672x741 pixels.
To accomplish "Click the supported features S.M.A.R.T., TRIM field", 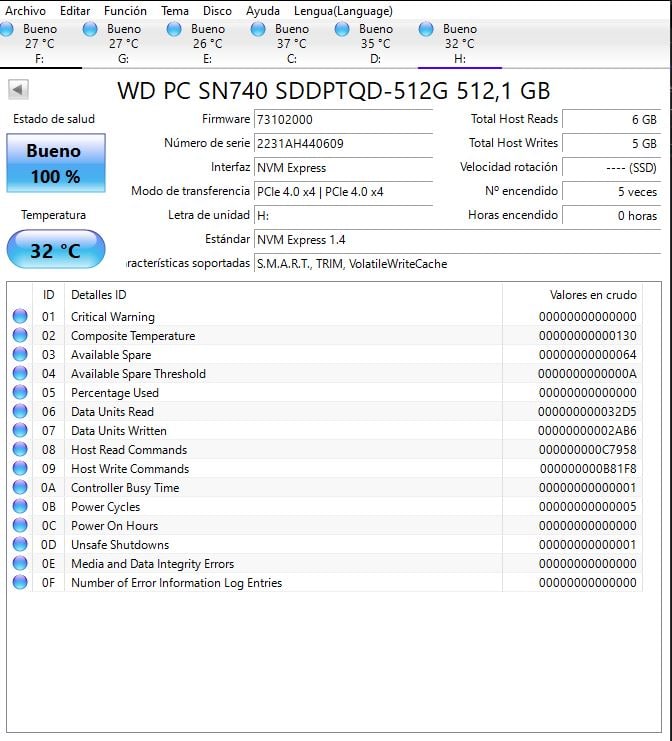I will click(457, 264).
